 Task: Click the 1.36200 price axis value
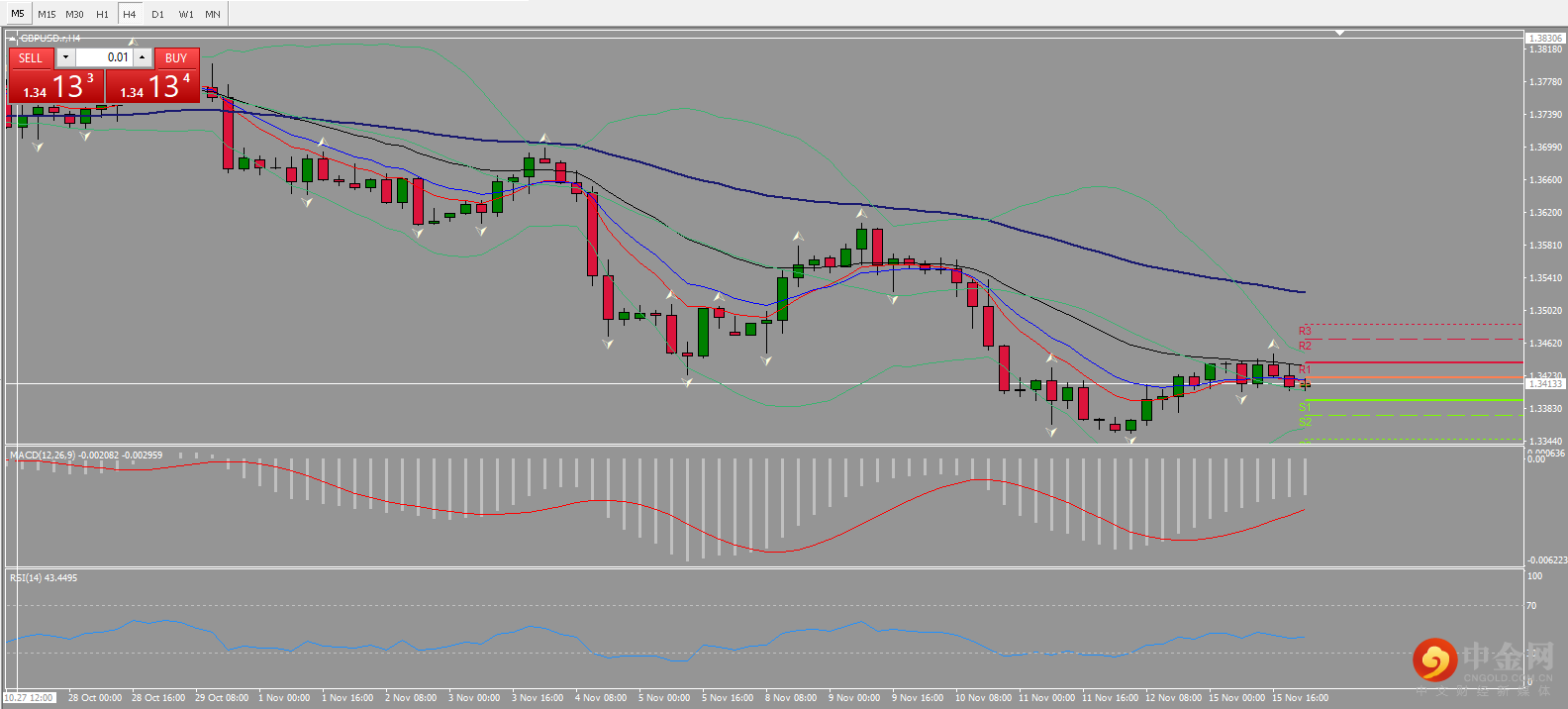click(1545, 213)
